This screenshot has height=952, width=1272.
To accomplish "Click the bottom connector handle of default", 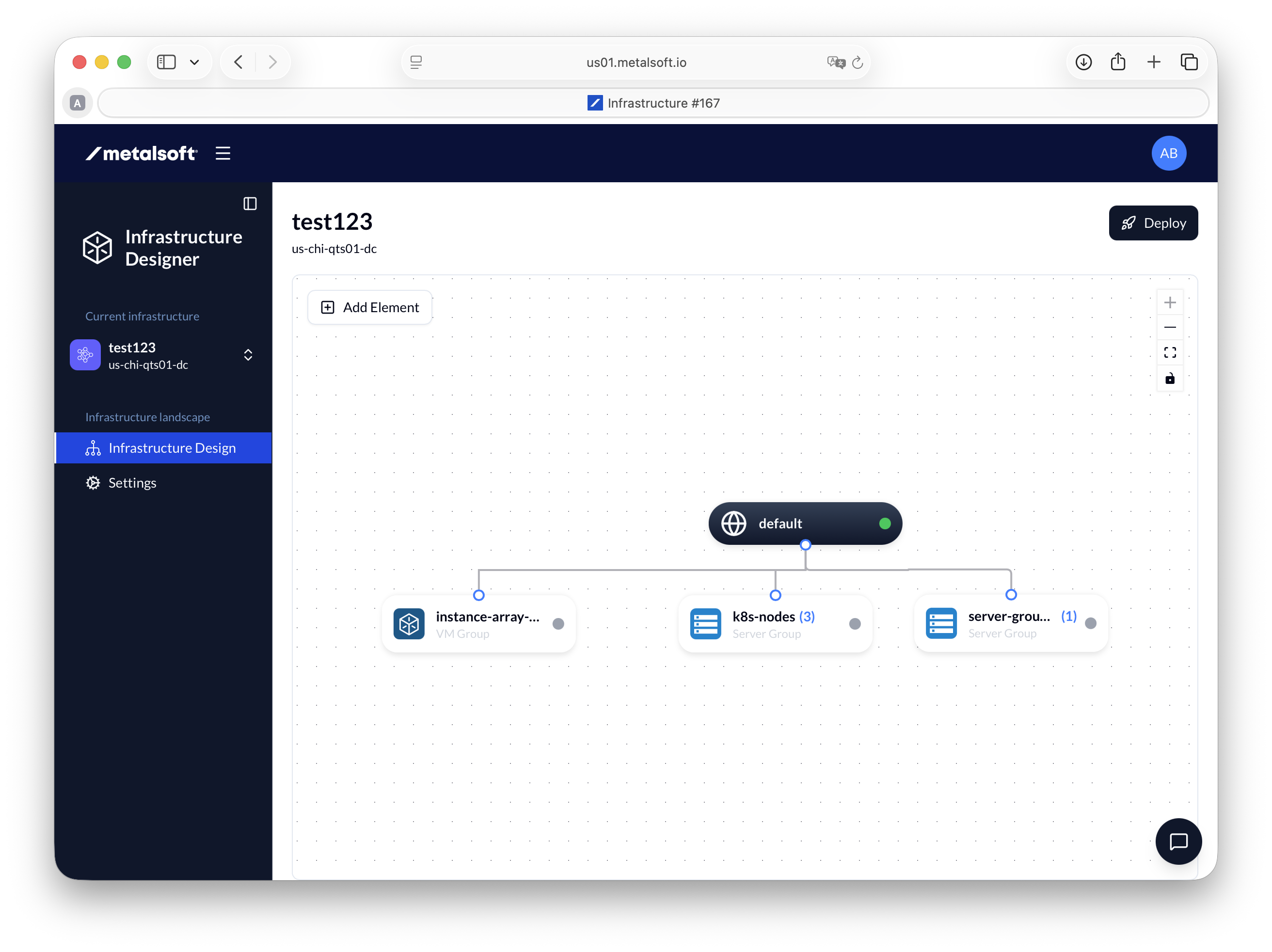I will point(805,544).
